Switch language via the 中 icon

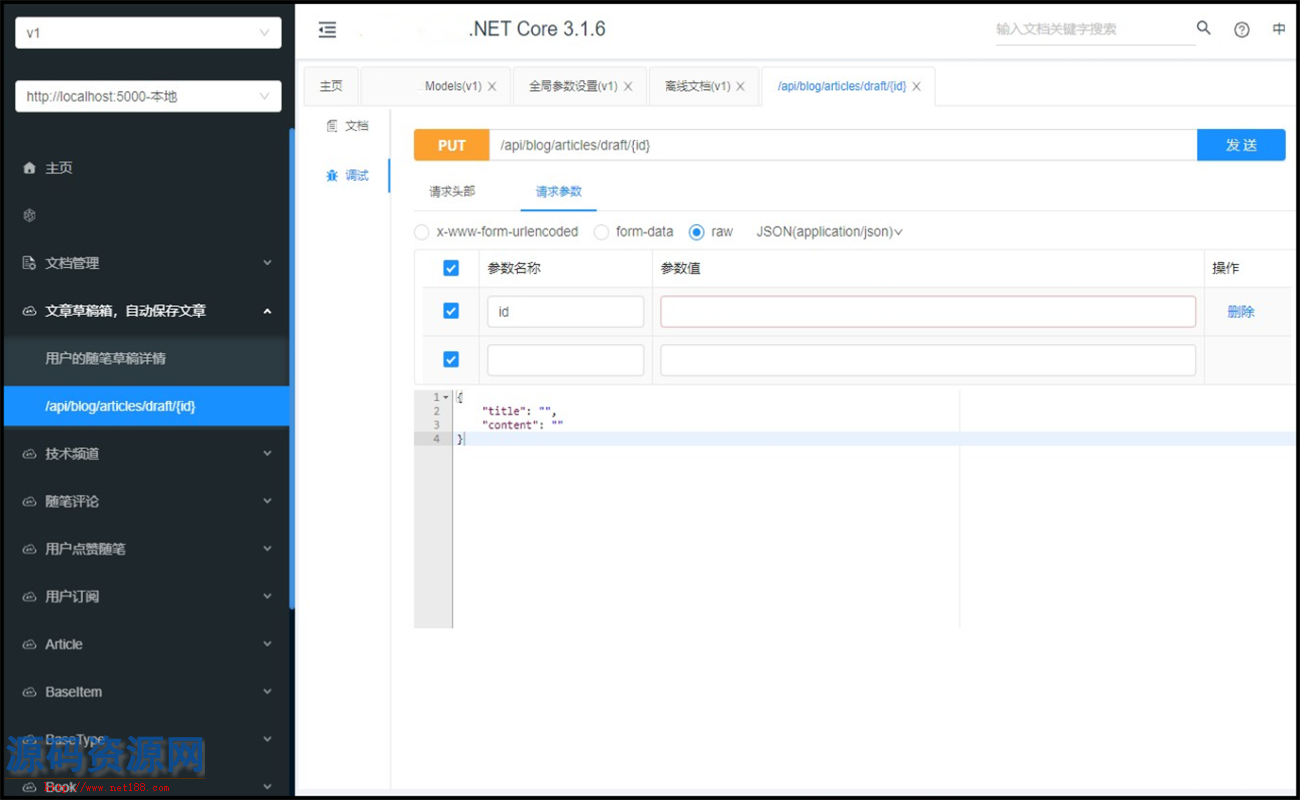click(1279, 30)
